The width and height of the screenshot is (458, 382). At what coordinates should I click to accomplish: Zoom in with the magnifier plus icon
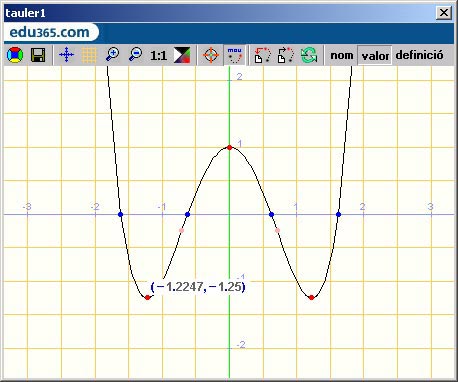112,55
